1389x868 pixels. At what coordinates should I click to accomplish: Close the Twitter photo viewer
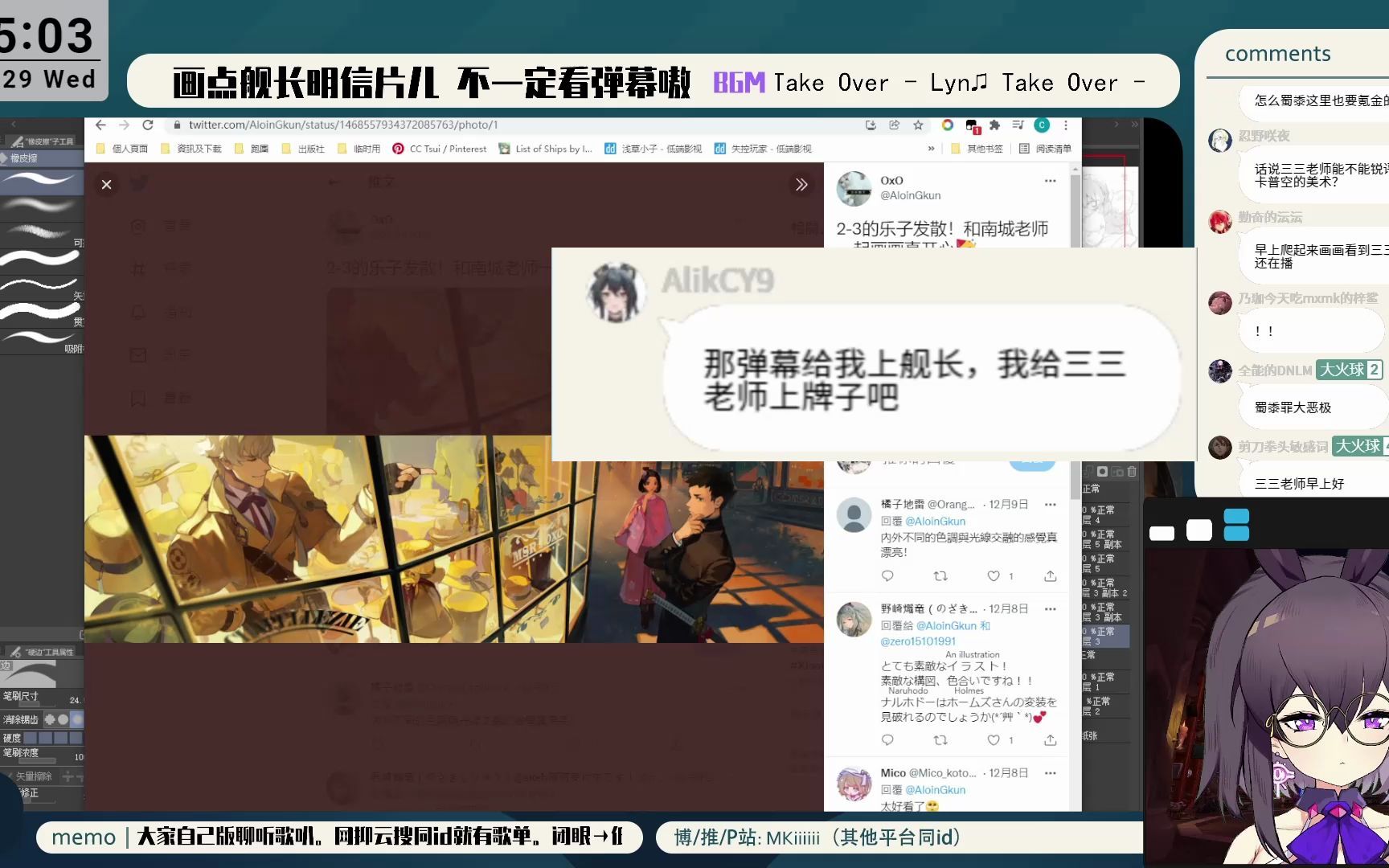coord(106,185)
